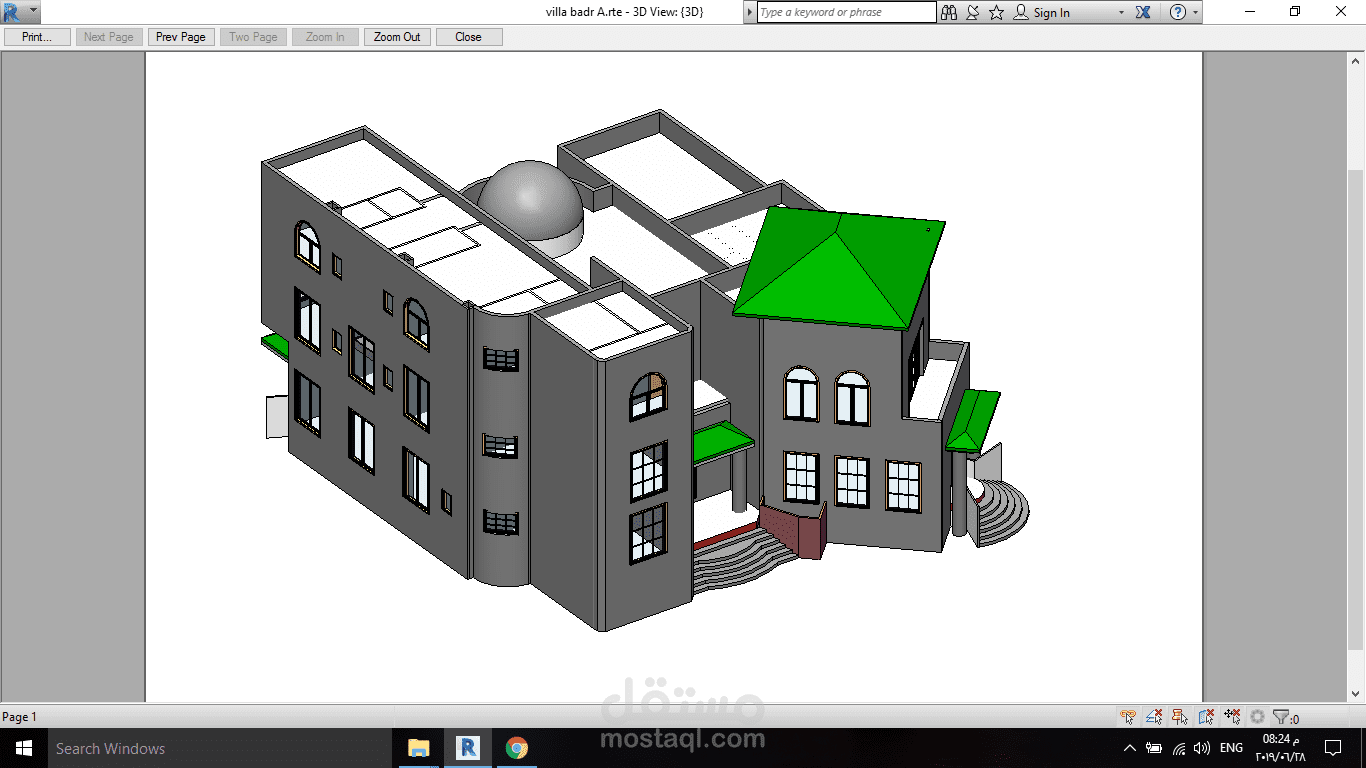Screen dimensions: 1366x768
Task: Open the Sign In dropdown arrow
Action: click(x=1122, y=13)
